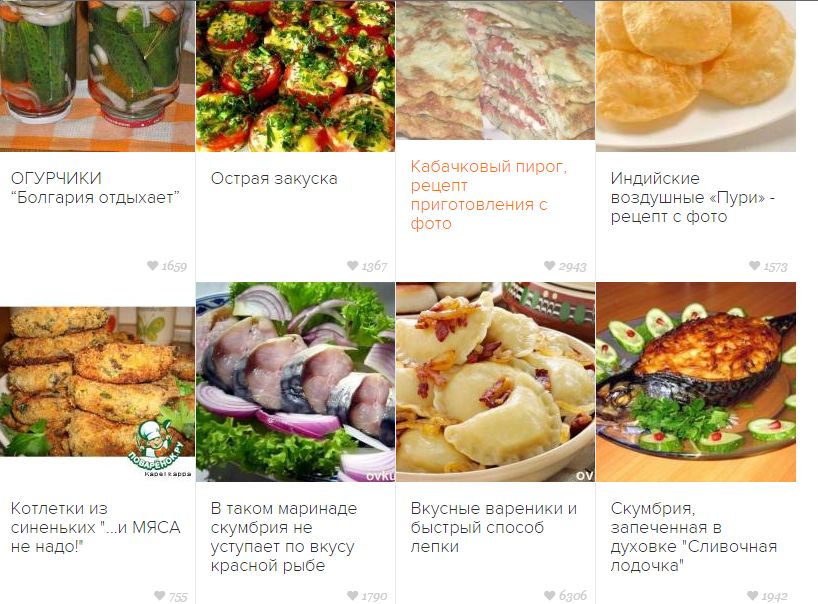Like the Сливочная лодочка recipe heart
The height and width of the screenshot is (604, 818).
752,596
